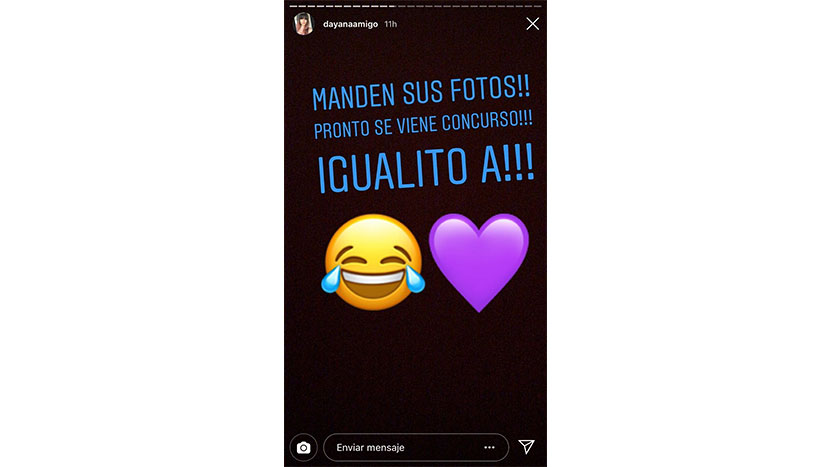830x467 pixels.
Task: Focus the Enviar mensaje input field
Action: [x=416, y=447]
